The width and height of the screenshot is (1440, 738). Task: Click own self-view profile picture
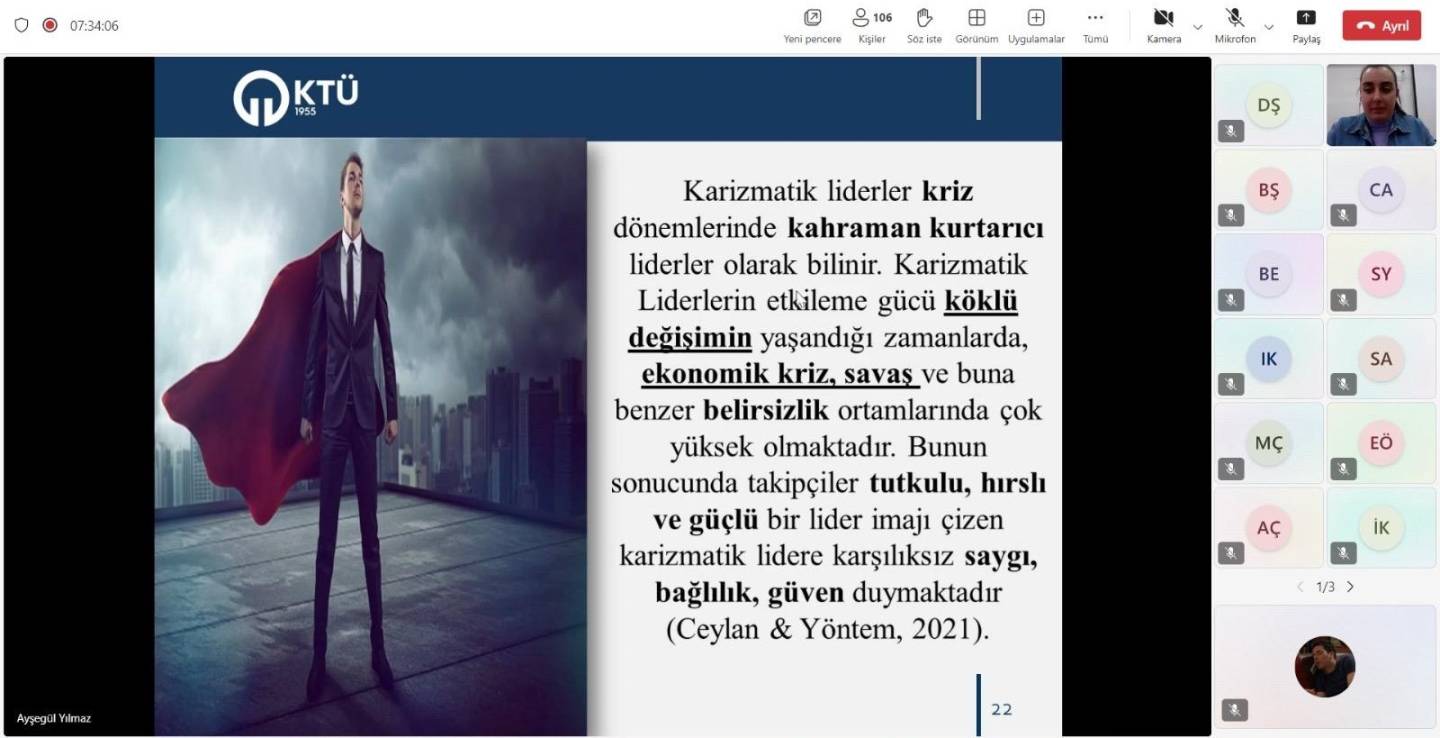pyautogui.click(x=1325, y=667)
